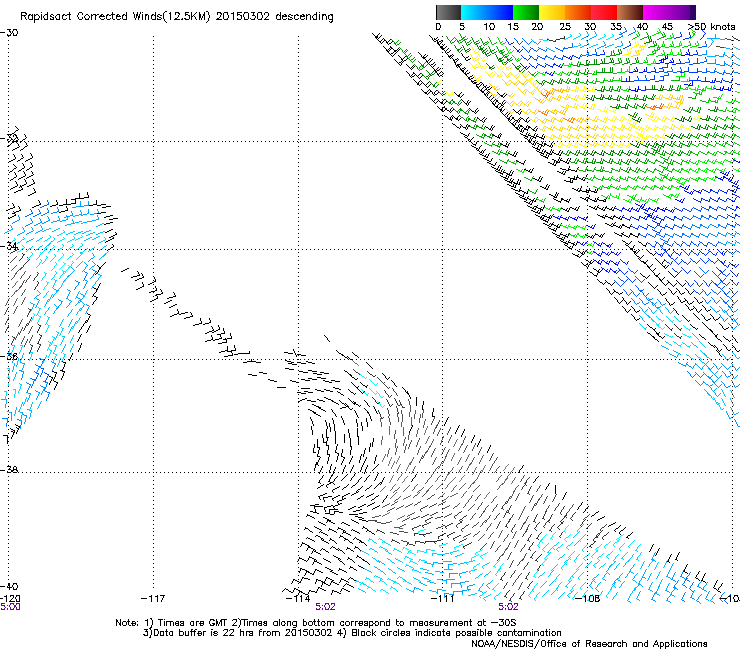This screenshot has height=650, width=740.
Task: Click the brown 35-40 knots color band
Action: click(x=630, y=12)
